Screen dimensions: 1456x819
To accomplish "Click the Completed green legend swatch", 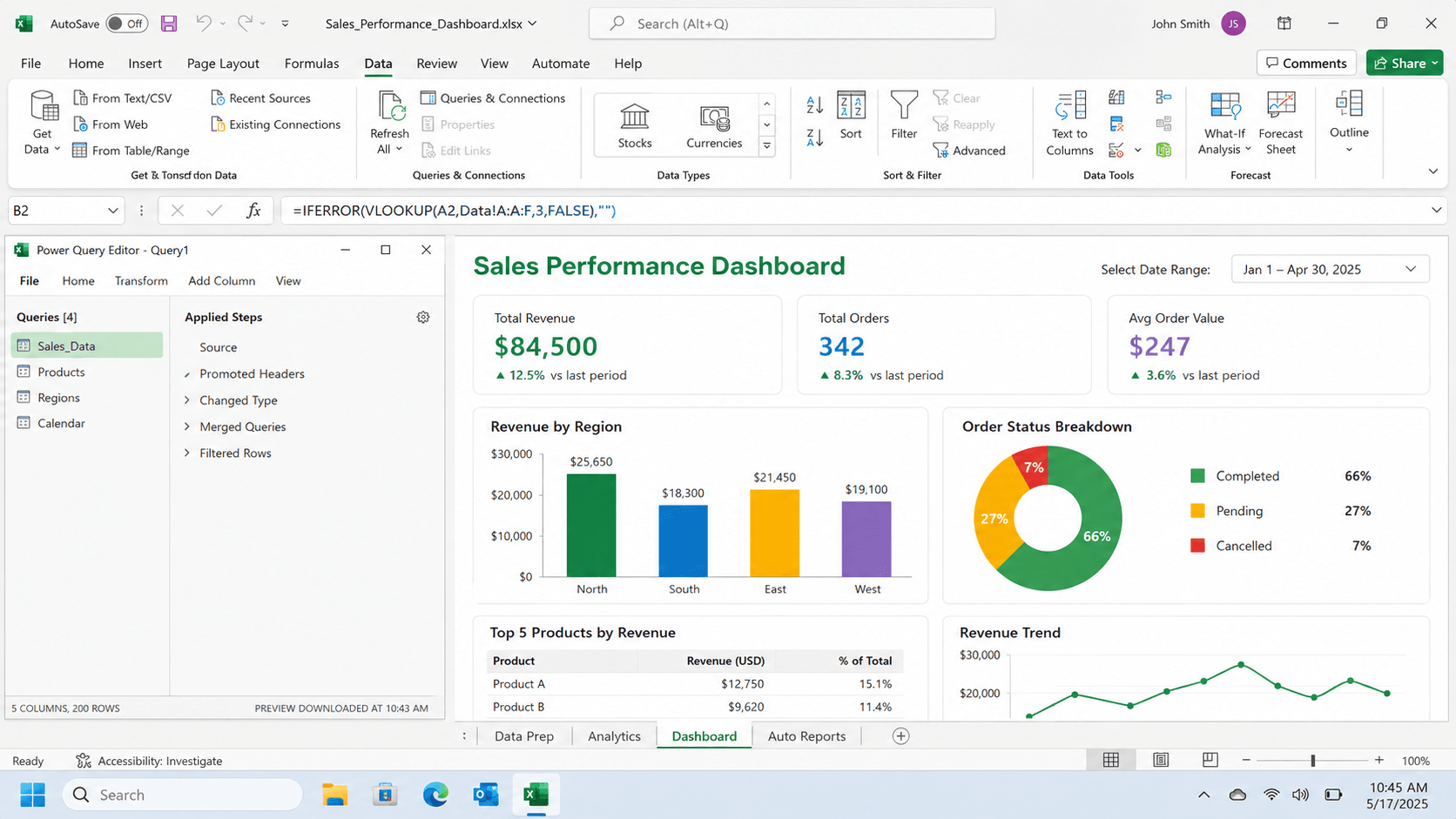I will click(x=1197, y=476).
